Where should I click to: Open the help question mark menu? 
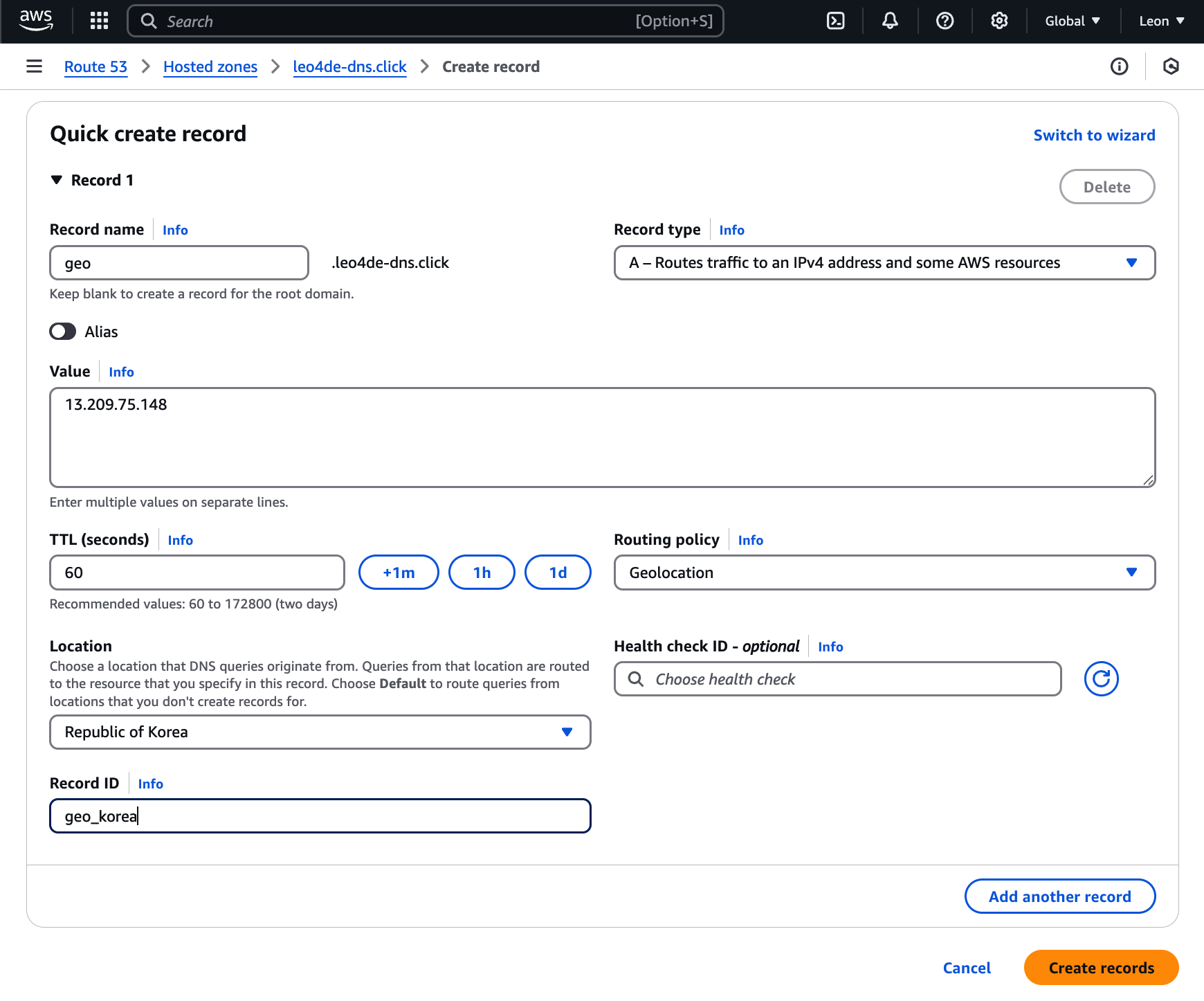(x=945, y=21)
